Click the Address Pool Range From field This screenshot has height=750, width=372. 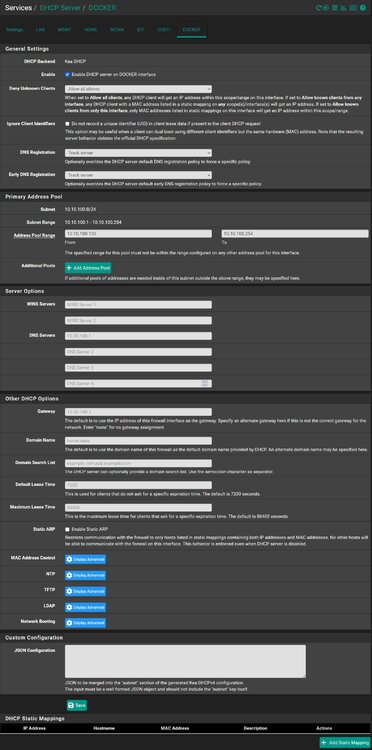point(138,234)
